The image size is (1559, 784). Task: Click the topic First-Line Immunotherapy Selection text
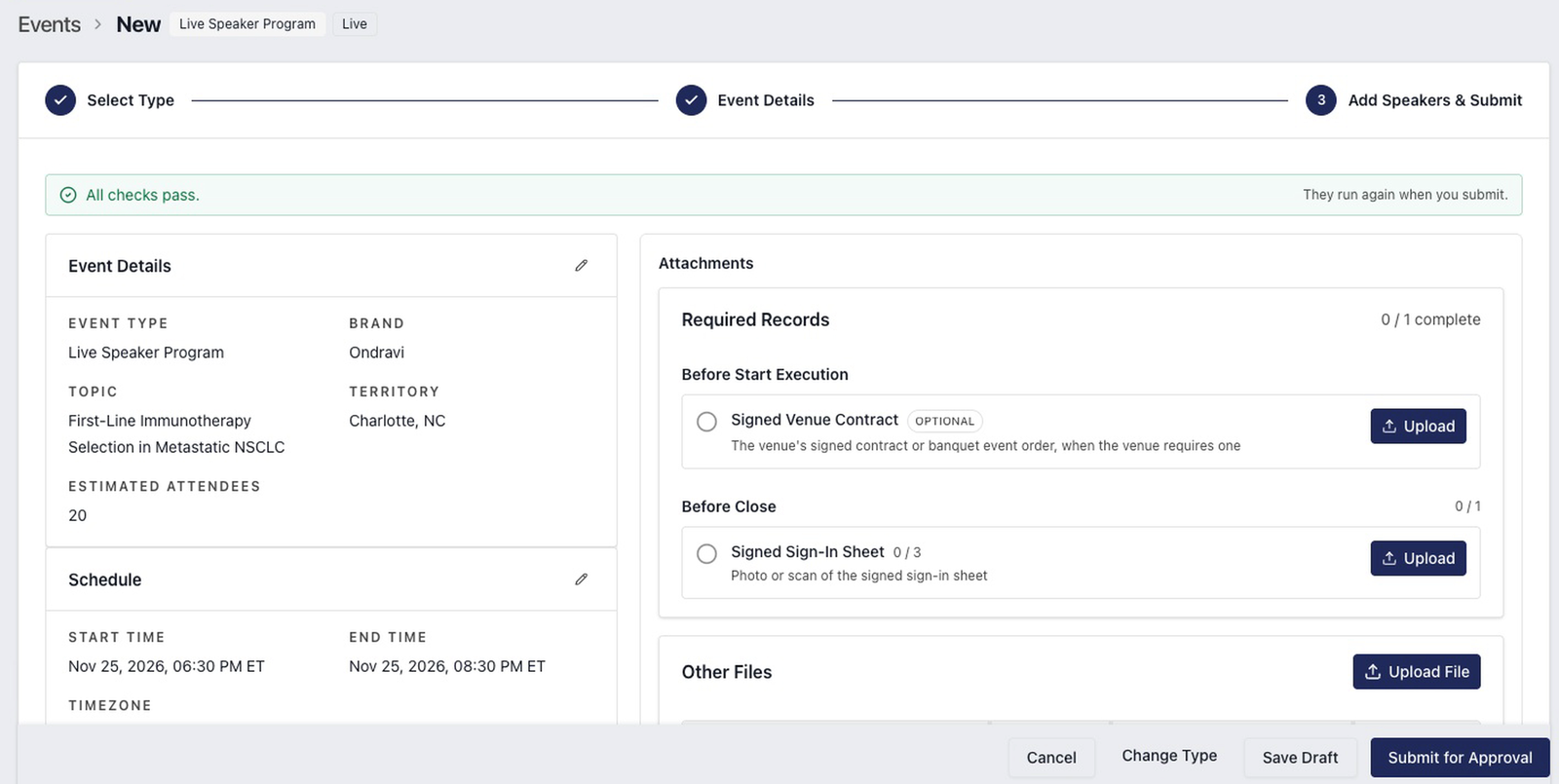176,433
